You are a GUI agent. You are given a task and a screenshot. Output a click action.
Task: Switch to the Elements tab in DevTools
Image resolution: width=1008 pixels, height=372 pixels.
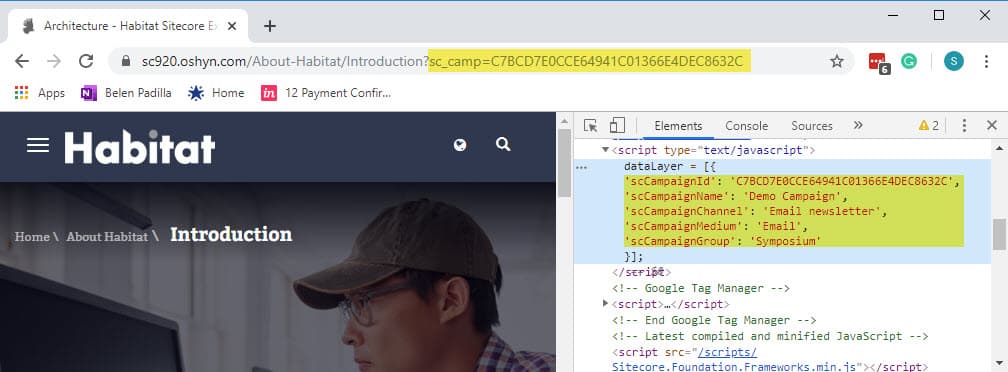pyautogui.click(x=678, y=126)
